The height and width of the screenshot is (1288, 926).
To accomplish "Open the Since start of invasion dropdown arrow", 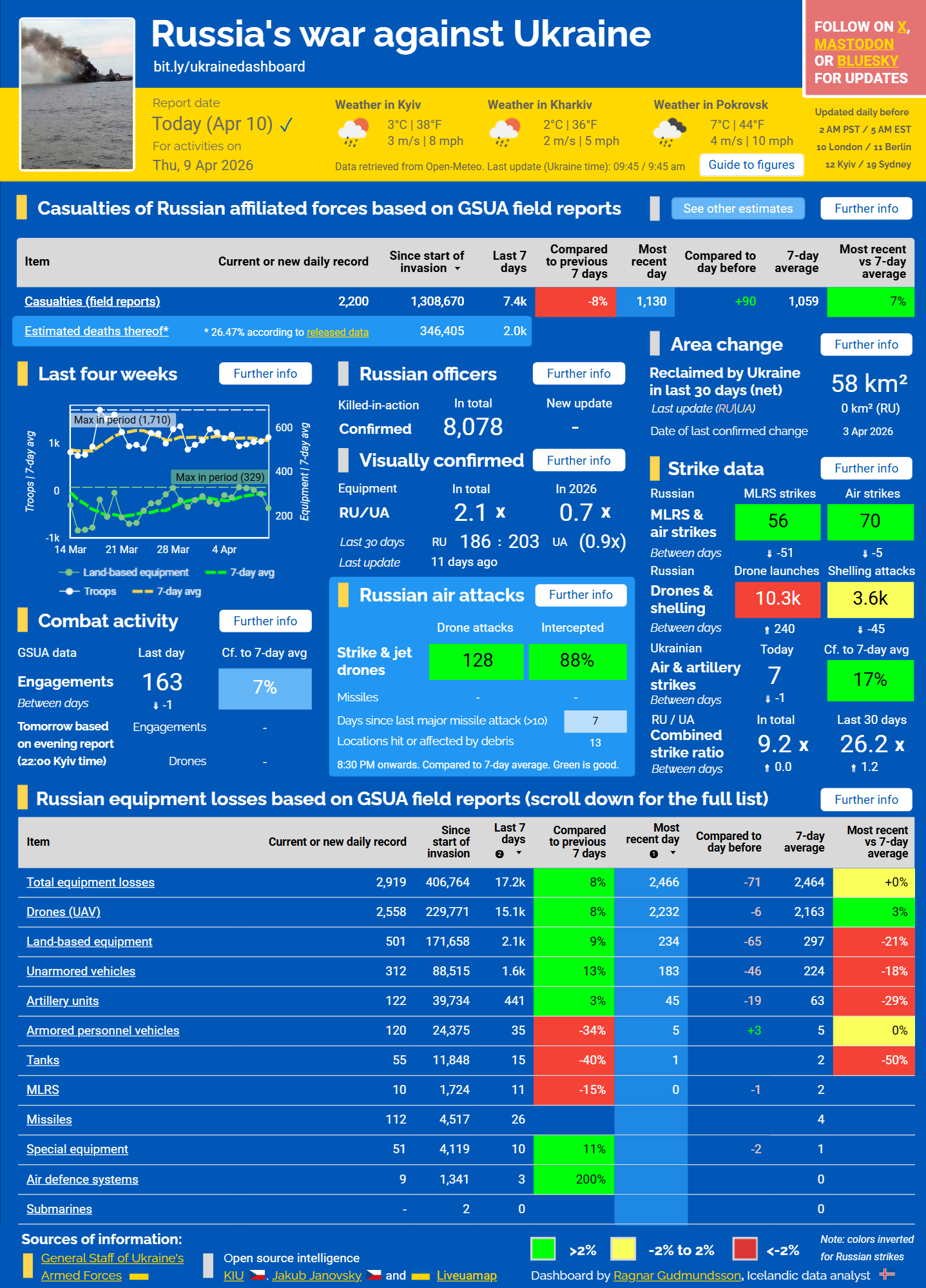I will click(458, 269).
